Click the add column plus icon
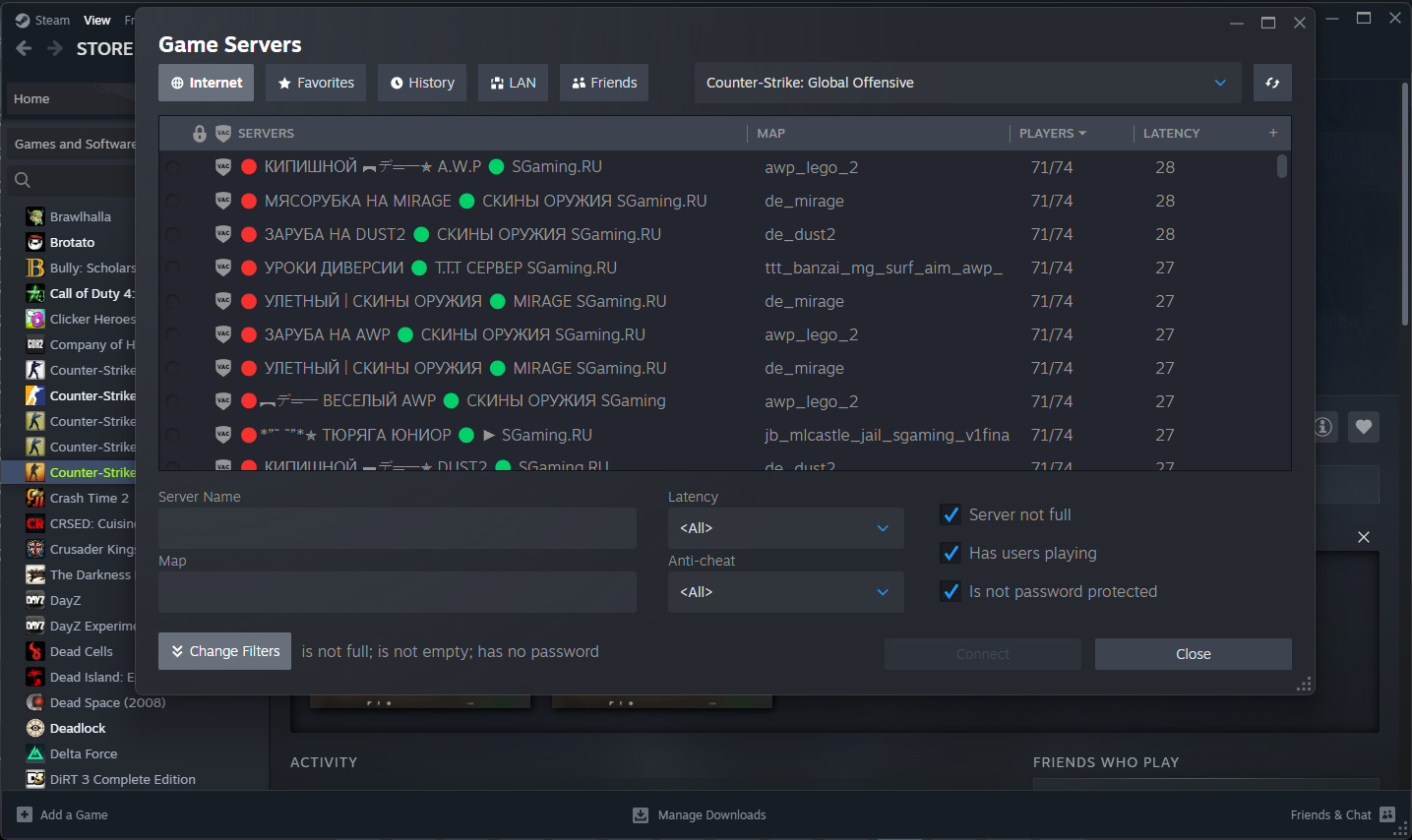 click(1273, 133)
